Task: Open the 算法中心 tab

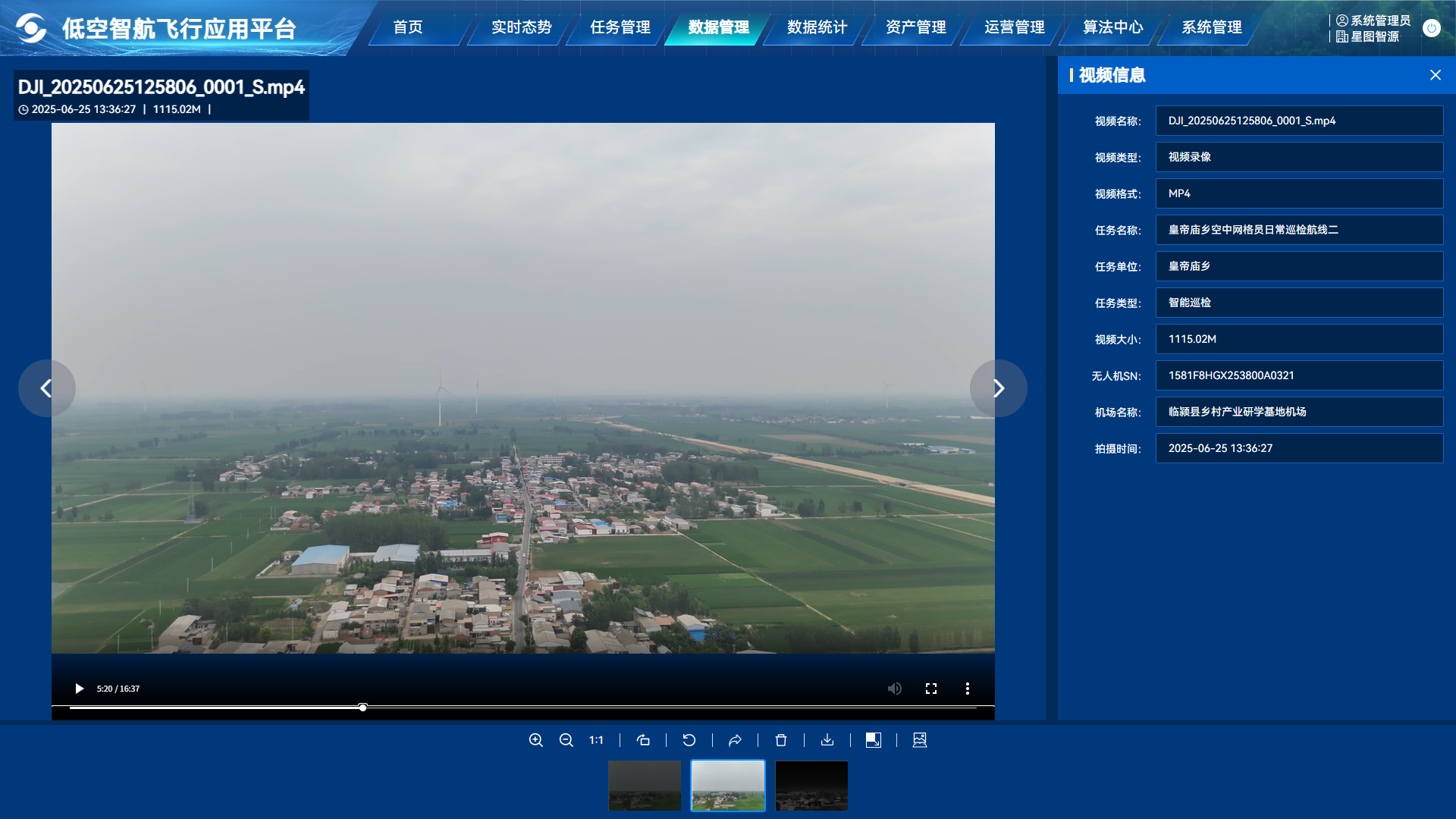Action: (x=1112, y=27)
